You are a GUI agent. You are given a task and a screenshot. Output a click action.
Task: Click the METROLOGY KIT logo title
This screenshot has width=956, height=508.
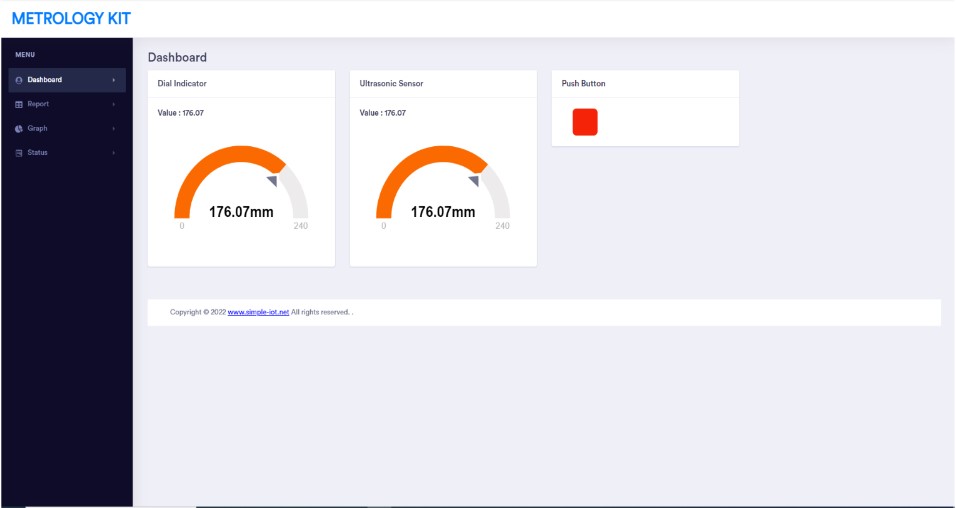tap(71, 19)
